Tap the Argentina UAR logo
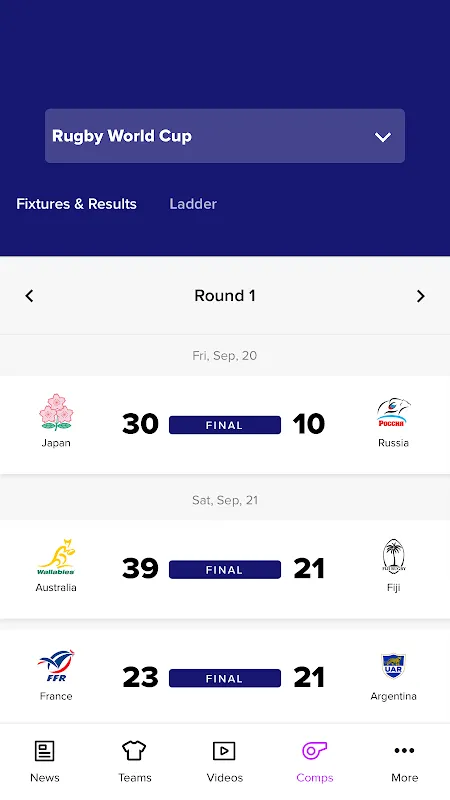450x800 pixels. 393,666
